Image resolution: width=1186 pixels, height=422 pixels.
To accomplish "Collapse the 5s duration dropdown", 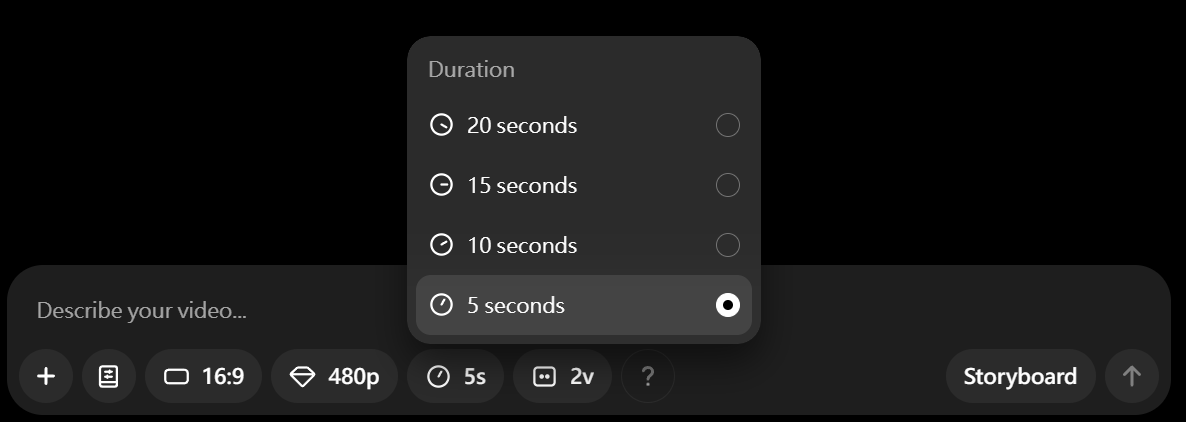I will coord(456,376).
